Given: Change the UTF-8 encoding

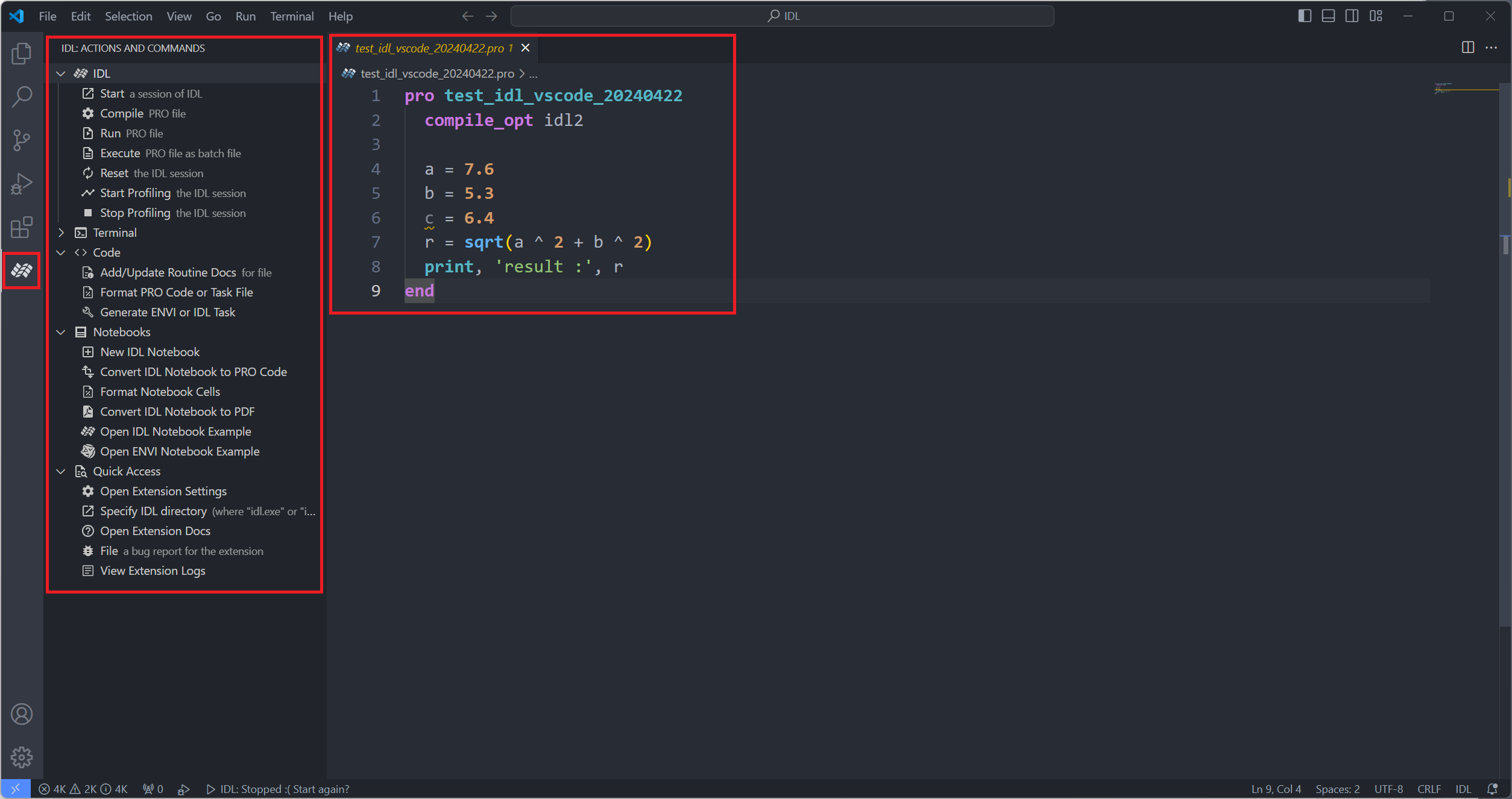Looking at the screenshot, I should (1388, 789).
